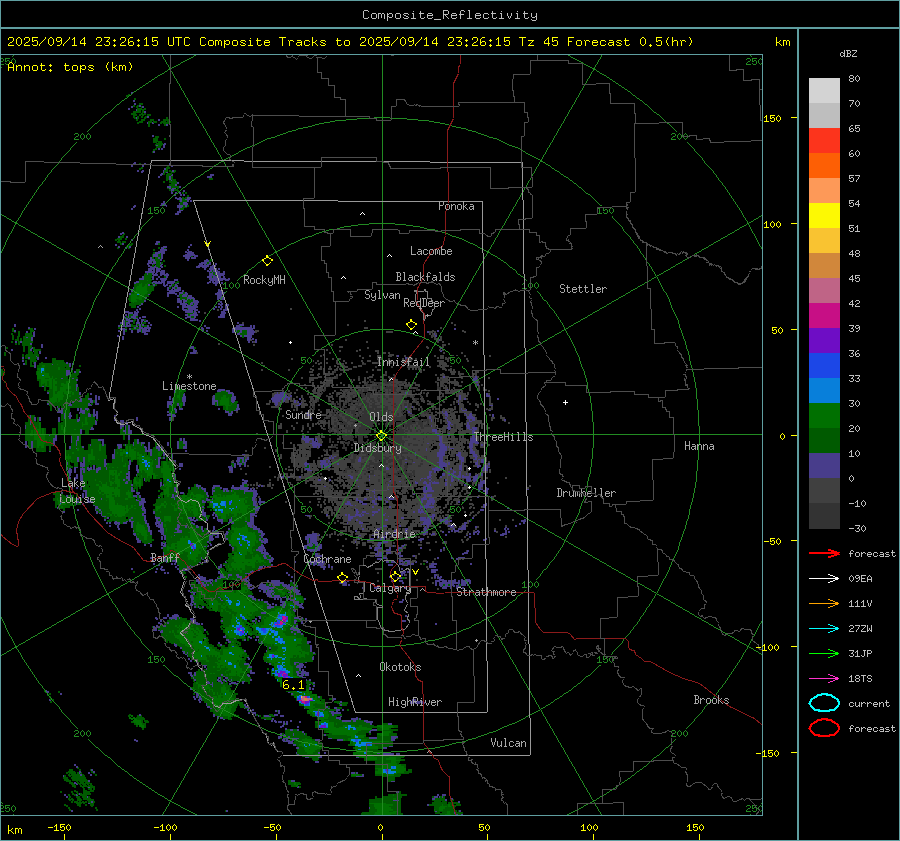Select the orange 111V arrow legend icon
900x841 pixels.
(x=824, y=603)
